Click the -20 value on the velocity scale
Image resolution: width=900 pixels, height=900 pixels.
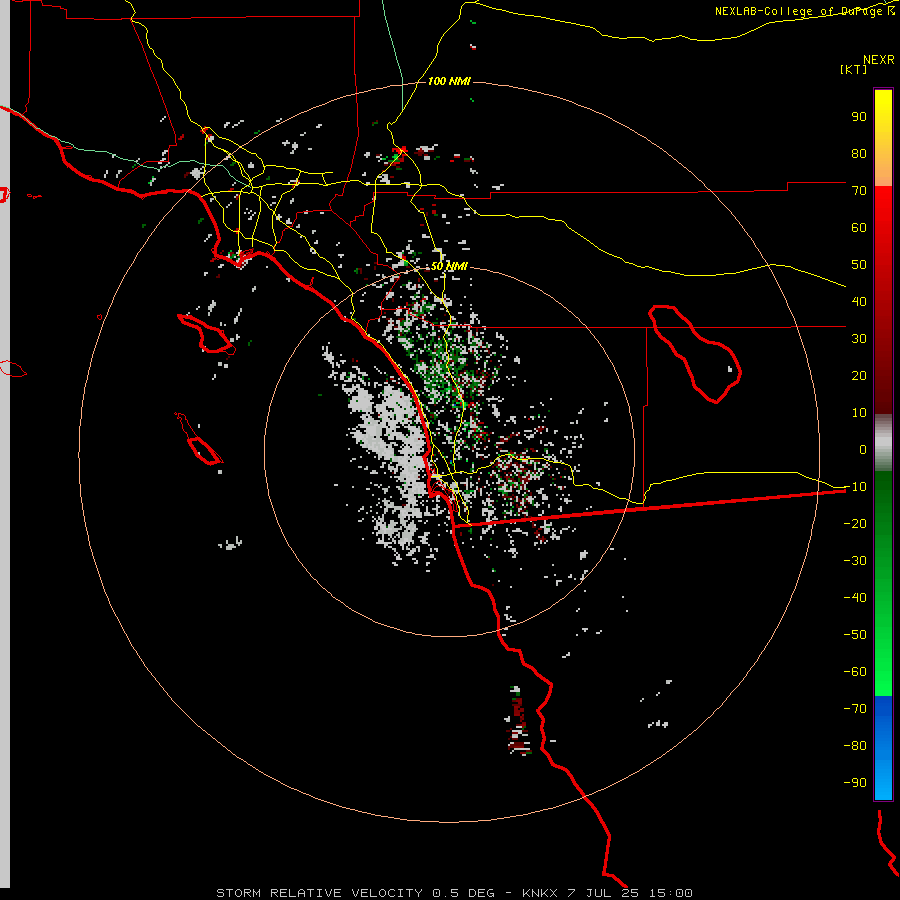[x=855, y=524]
